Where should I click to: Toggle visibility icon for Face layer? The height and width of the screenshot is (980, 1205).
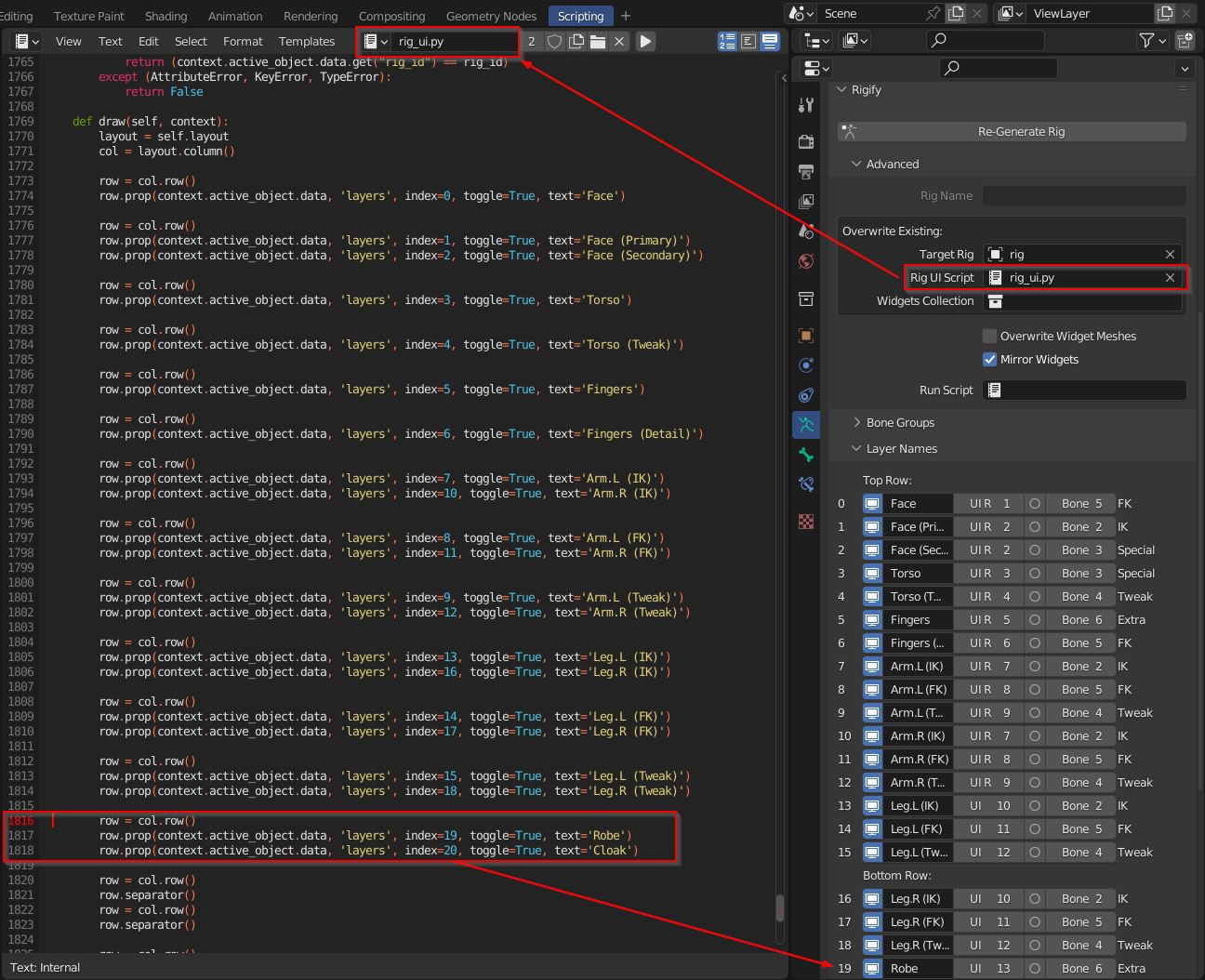871,503
